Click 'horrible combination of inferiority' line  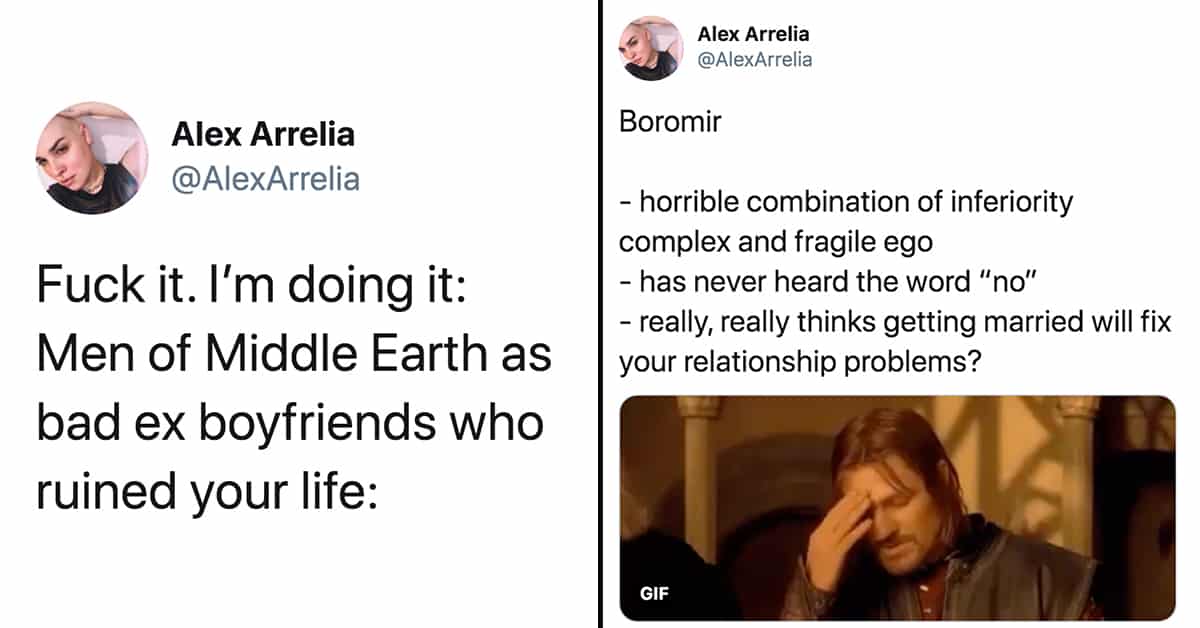pos(846,202)
